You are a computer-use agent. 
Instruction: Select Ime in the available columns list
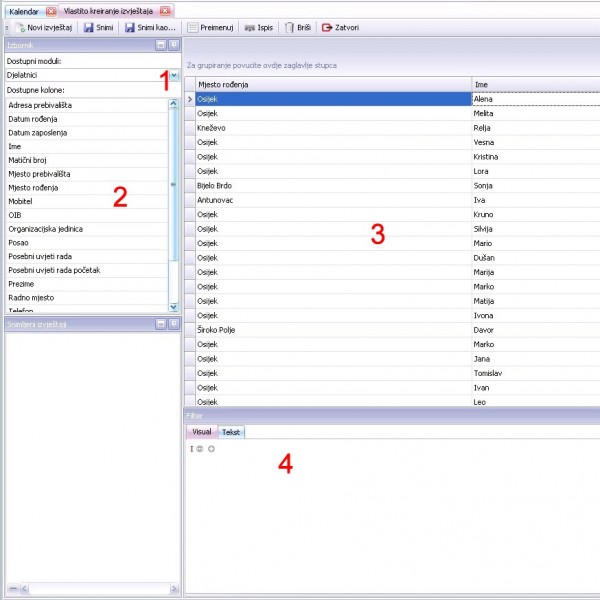point(87,147)
